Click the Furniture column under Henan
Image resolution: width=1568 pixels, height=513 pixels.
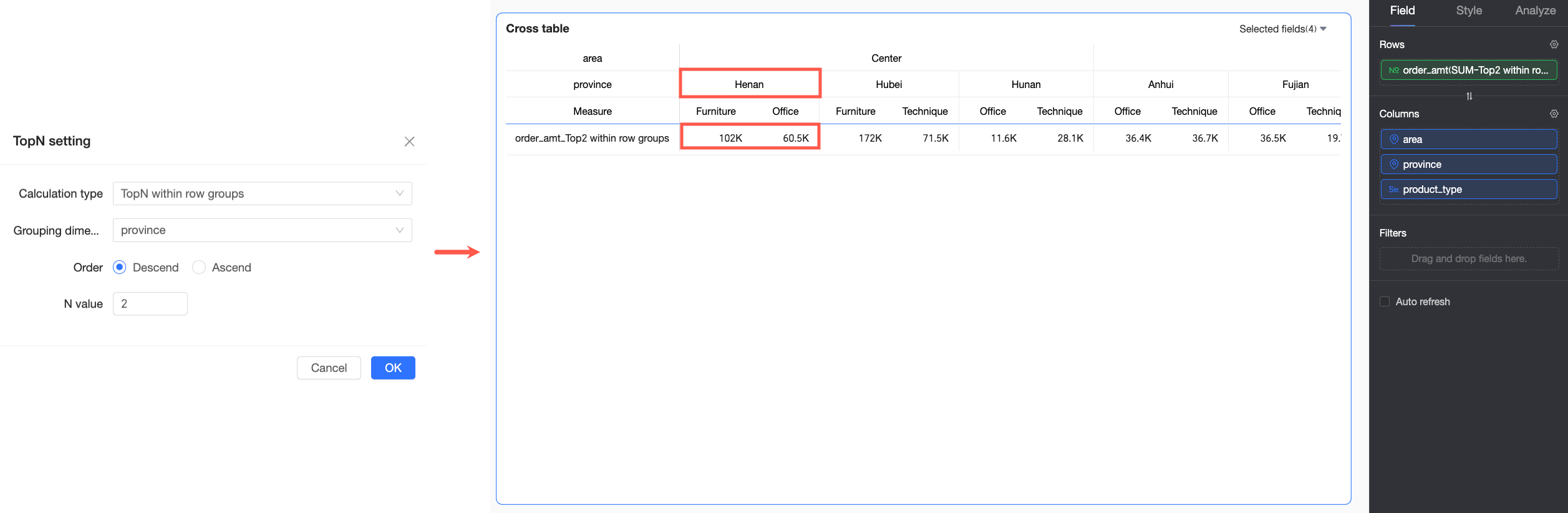(716, 111)
